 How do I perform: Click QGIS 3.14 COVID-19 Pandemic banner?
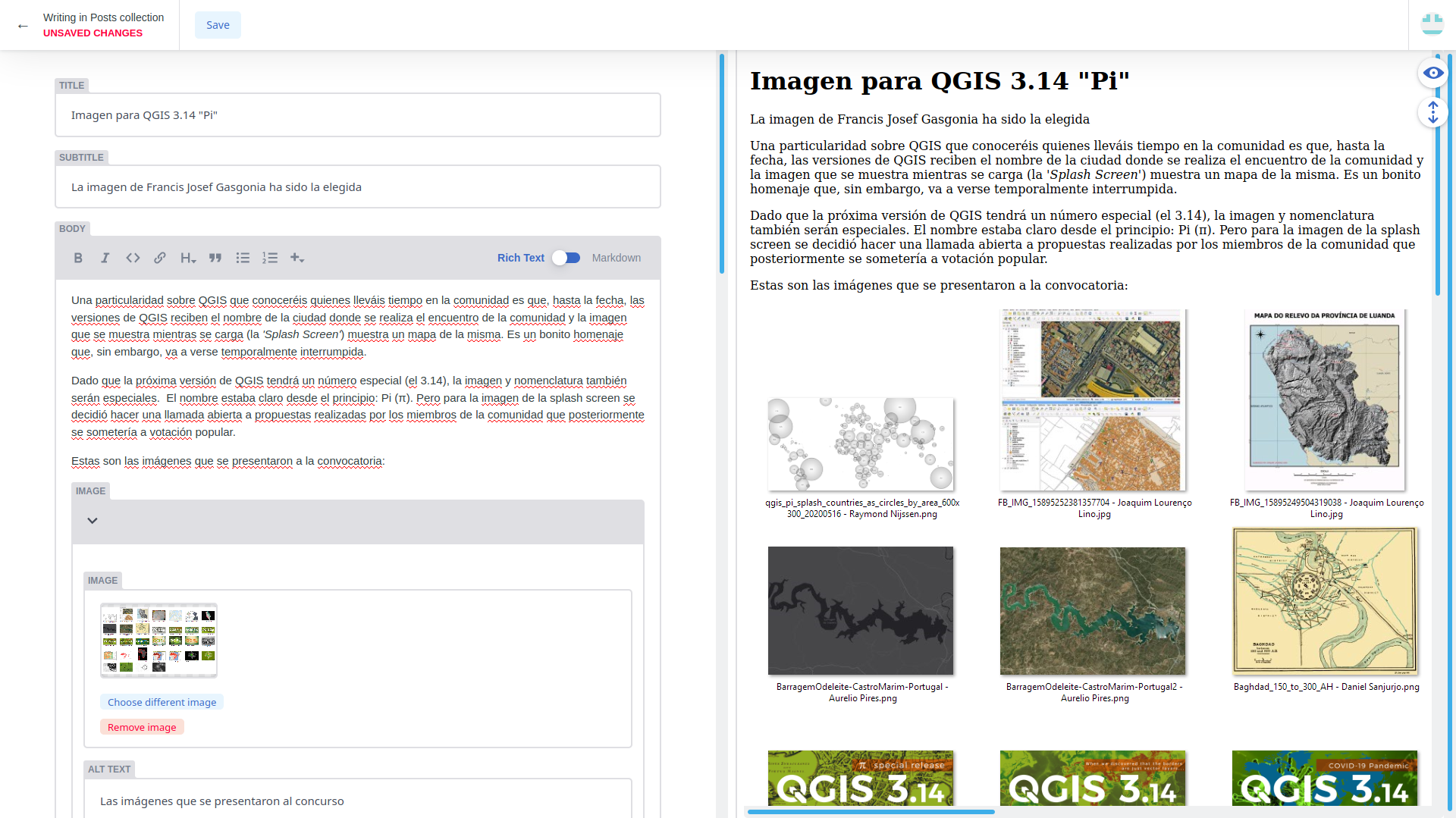1325,779
